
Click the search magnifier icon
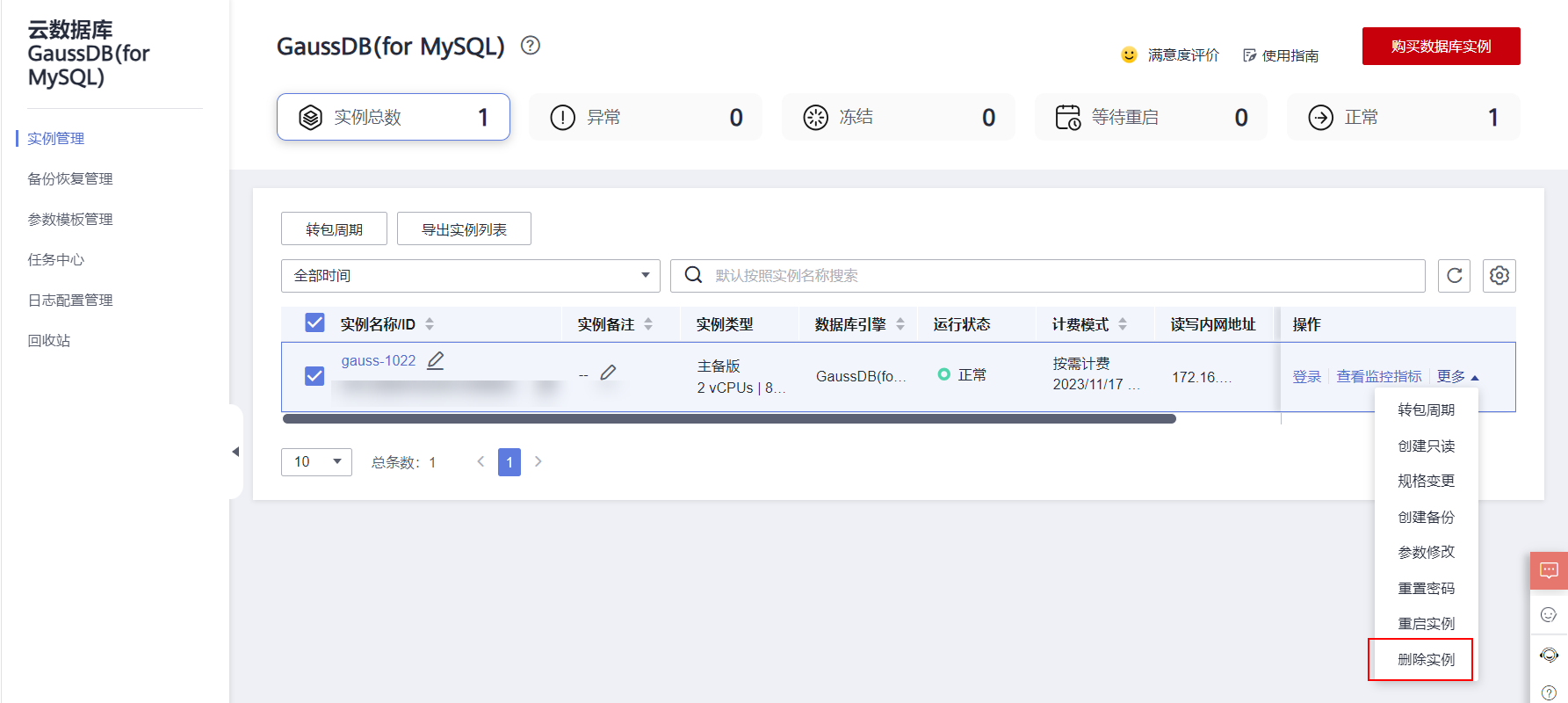click(x=693, y=275)
